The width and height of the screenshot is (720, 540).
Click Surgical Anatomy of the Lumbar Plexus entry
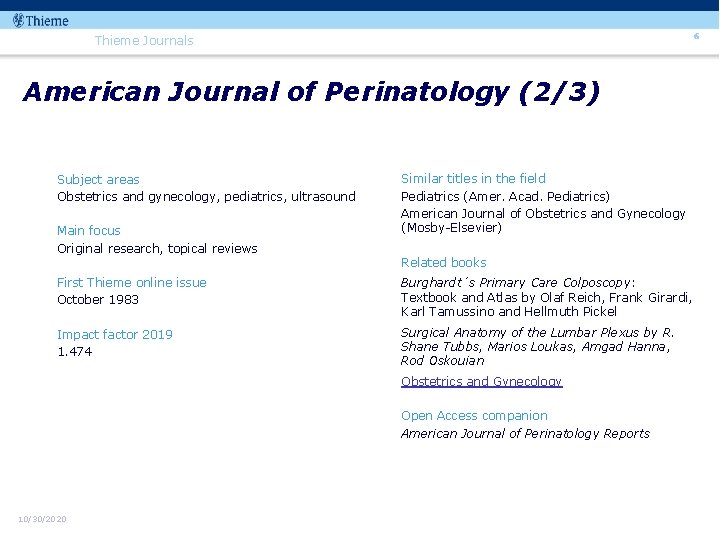pyautogui.click(x=537, y=346)
